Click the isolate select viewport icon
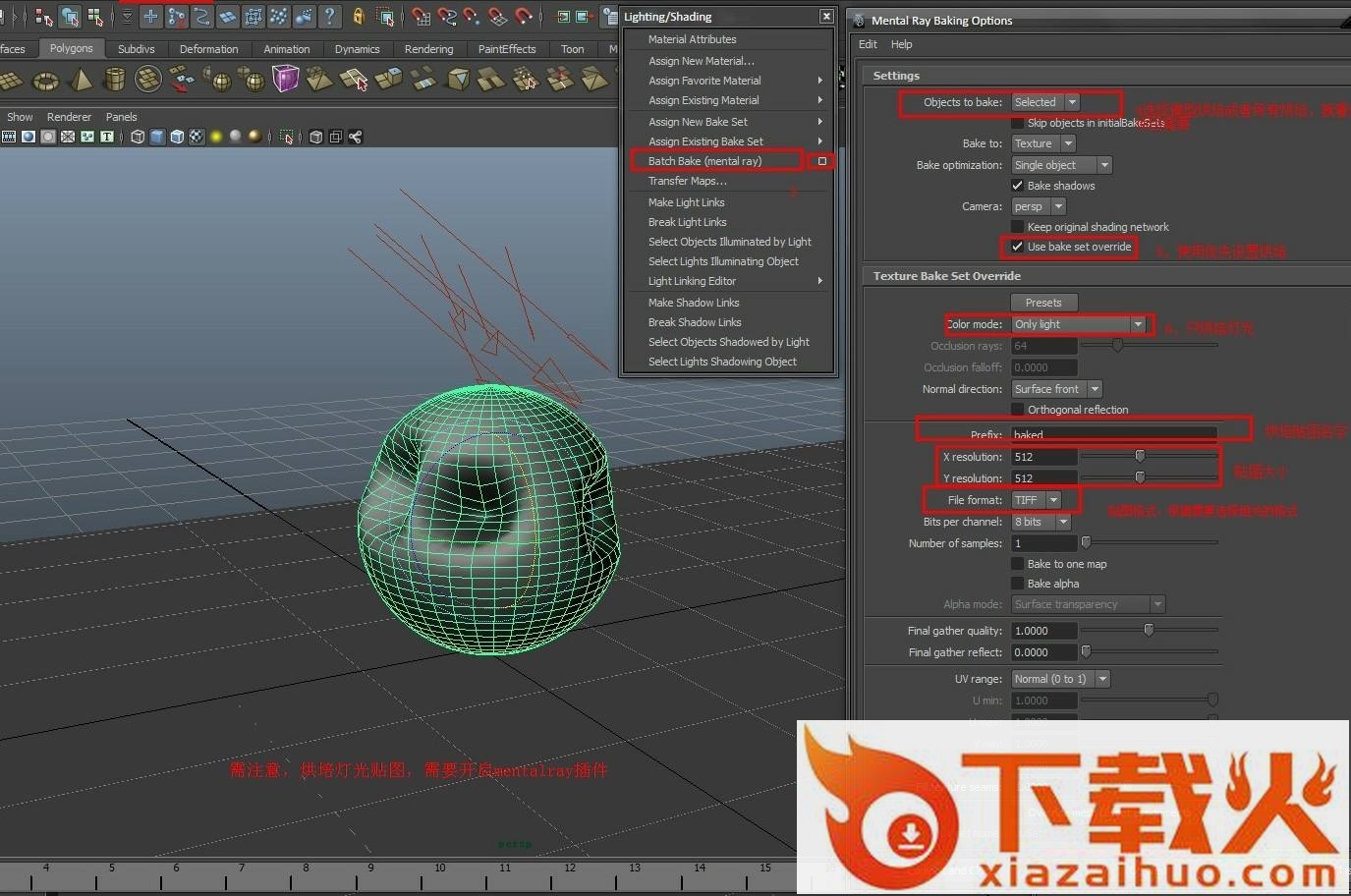This screenshot has height=896, width=1351. coord(286,137)
